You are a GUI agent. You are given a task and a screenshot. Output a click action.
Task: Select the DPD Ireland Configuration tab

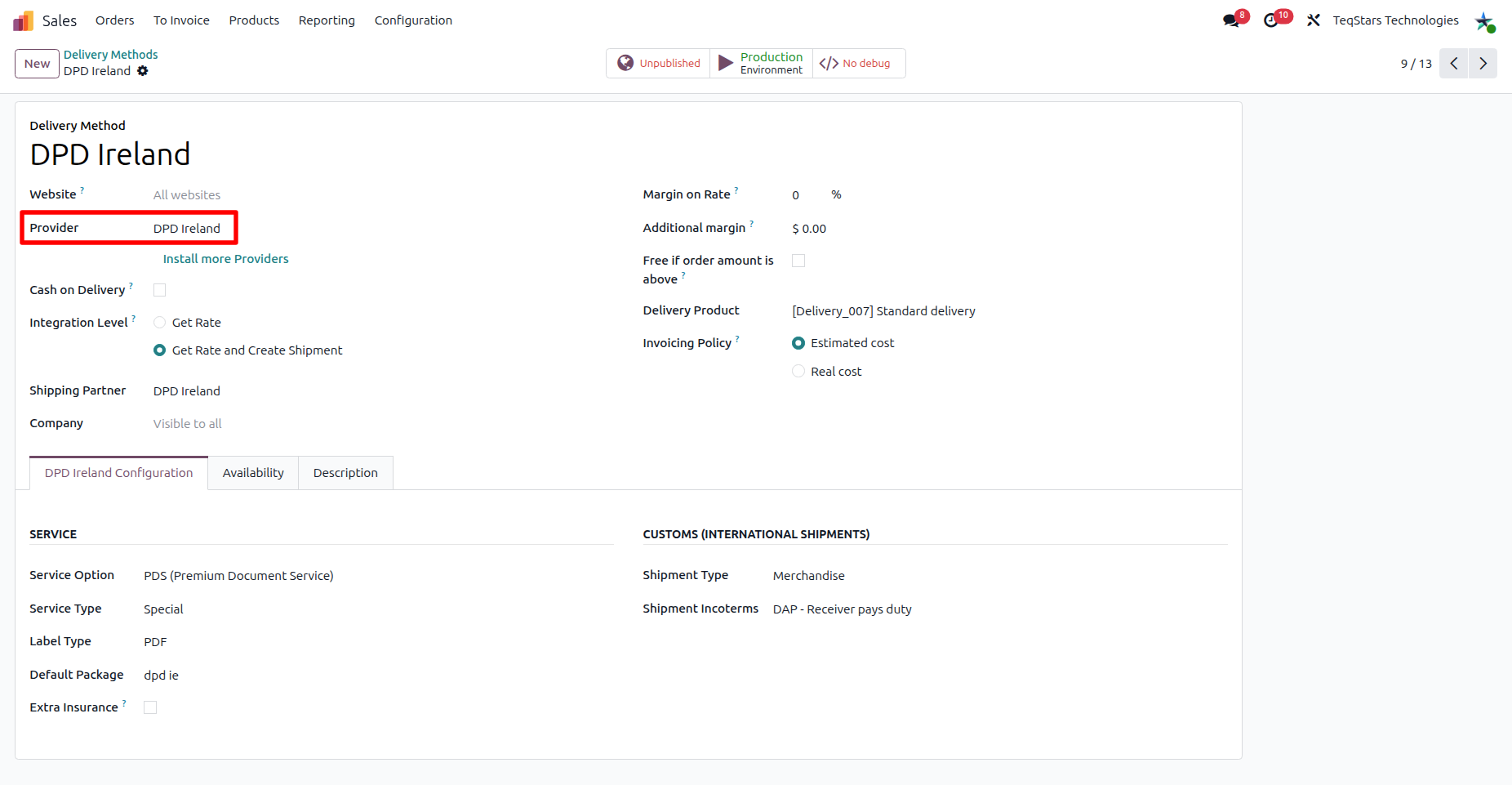119,473
